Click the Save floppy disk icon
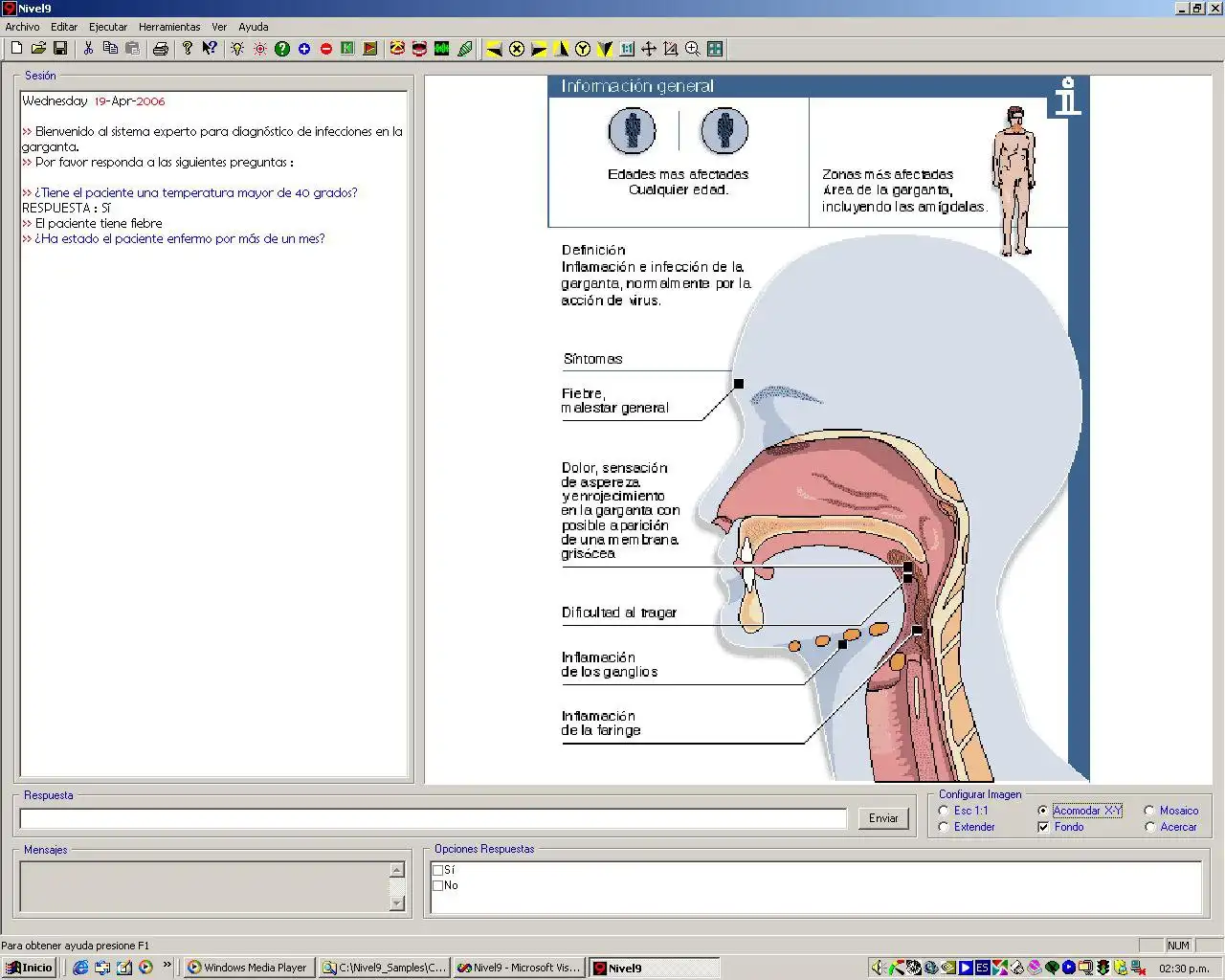This screenshot has height=980, width=1225. pos(60,48)
